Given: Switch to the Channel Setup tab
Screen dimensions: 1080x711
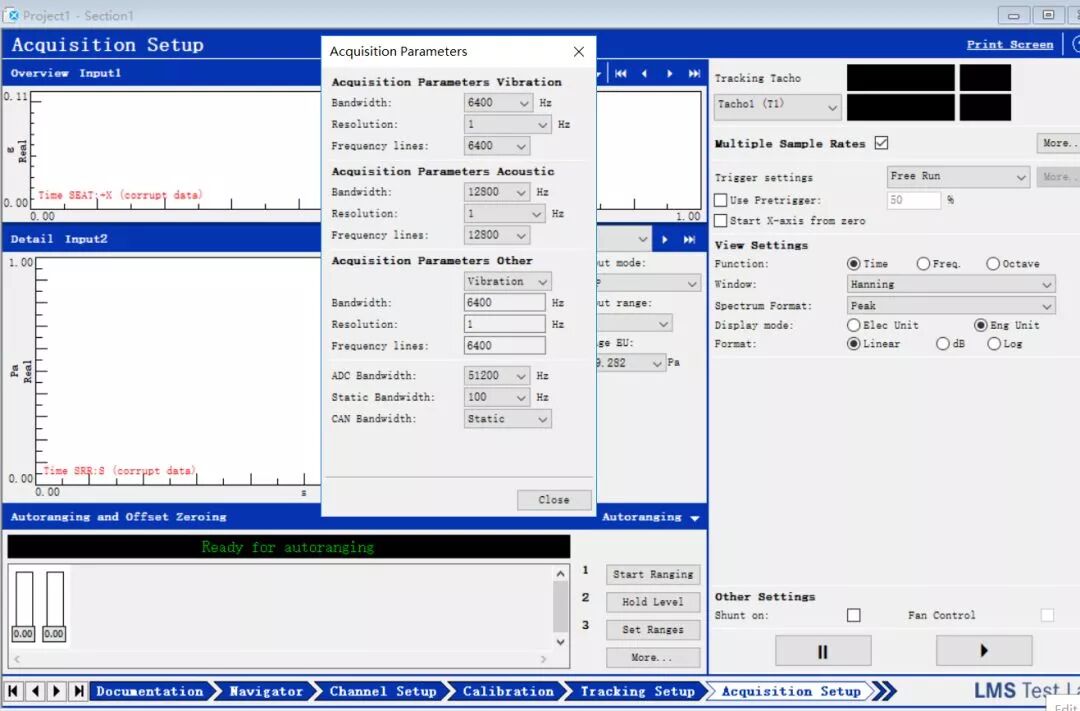Looking at the screenshot, I should [x=383, y=691].
